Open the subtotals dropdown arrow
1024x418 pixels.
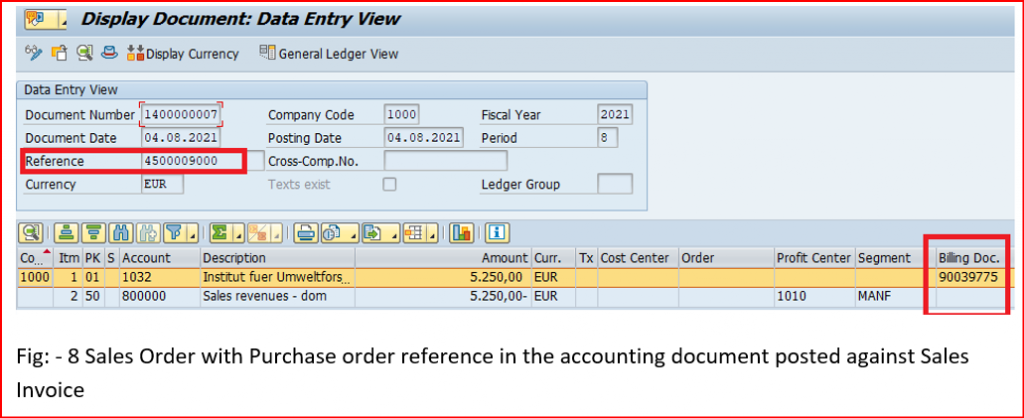pos(277,232)
